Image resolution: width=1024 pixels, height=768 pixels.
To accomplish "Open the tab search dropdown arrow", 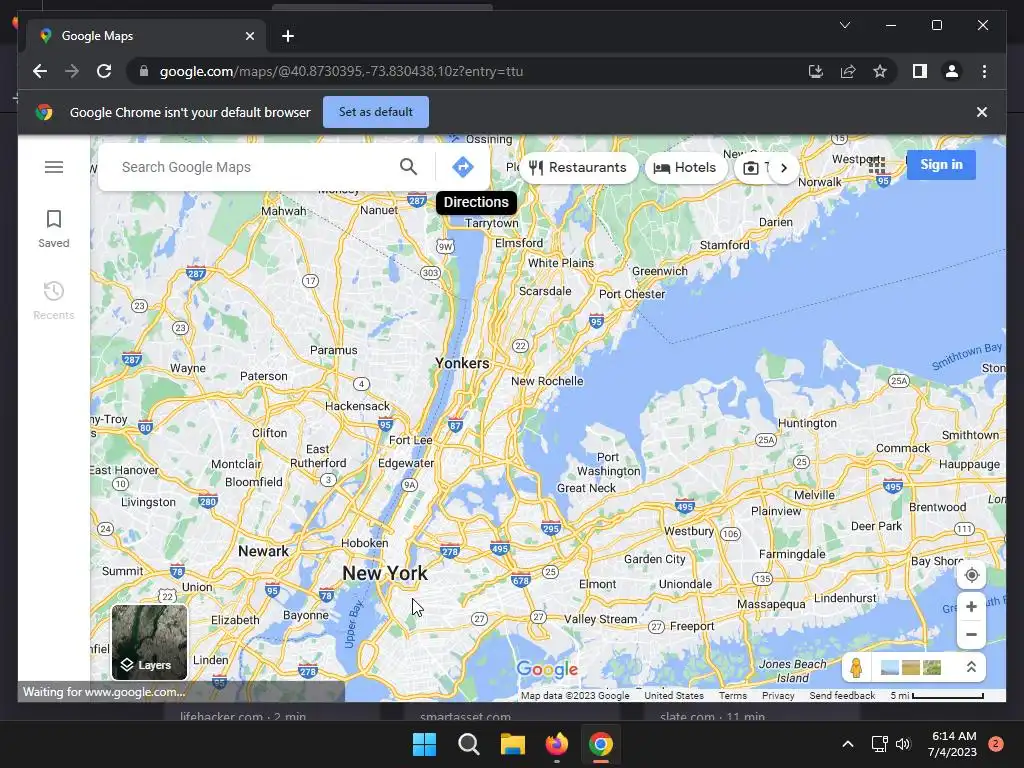I will coord(844,25).
